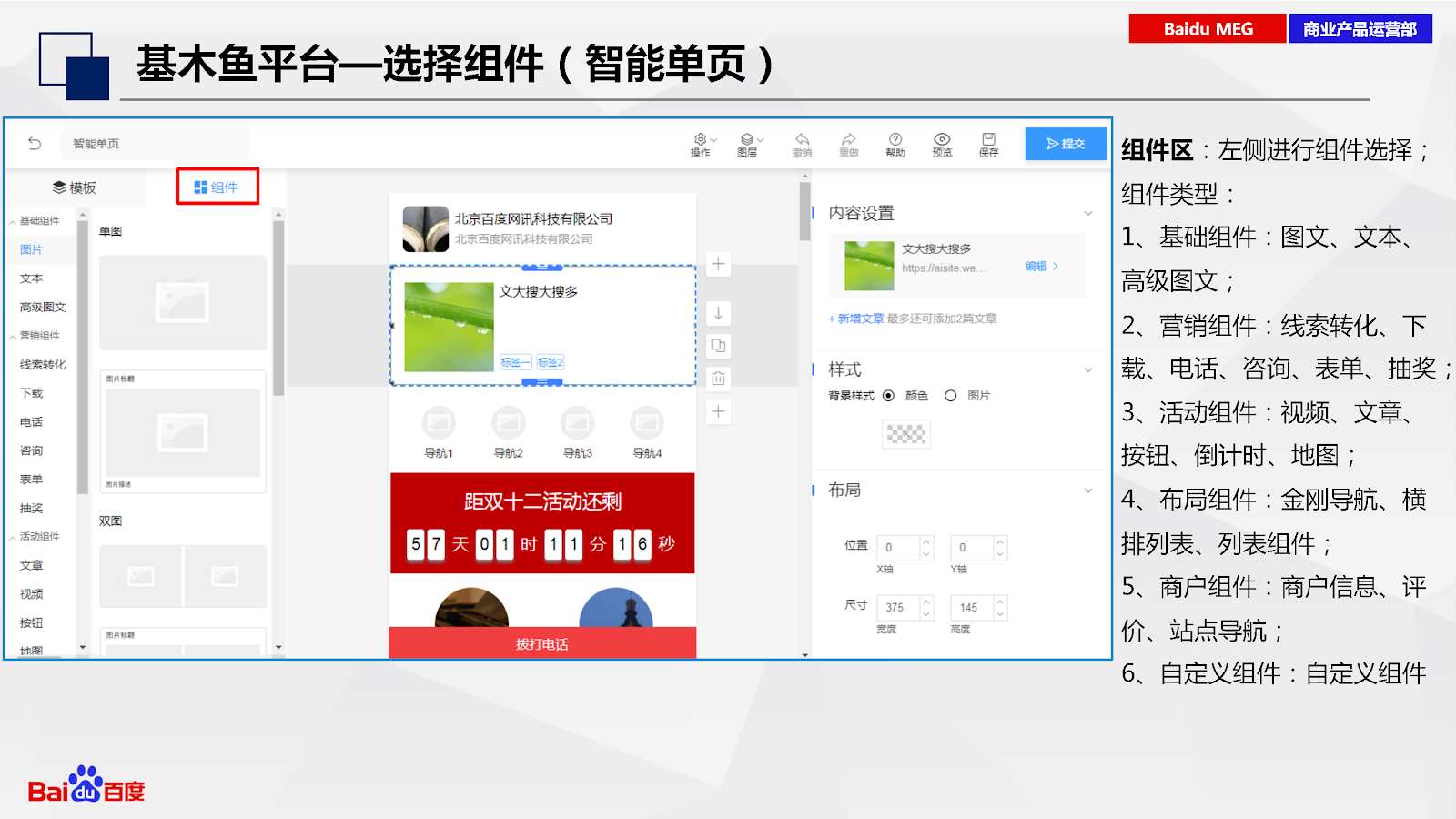Select 视频 in the component list
1456x819 pixels.
32,594
